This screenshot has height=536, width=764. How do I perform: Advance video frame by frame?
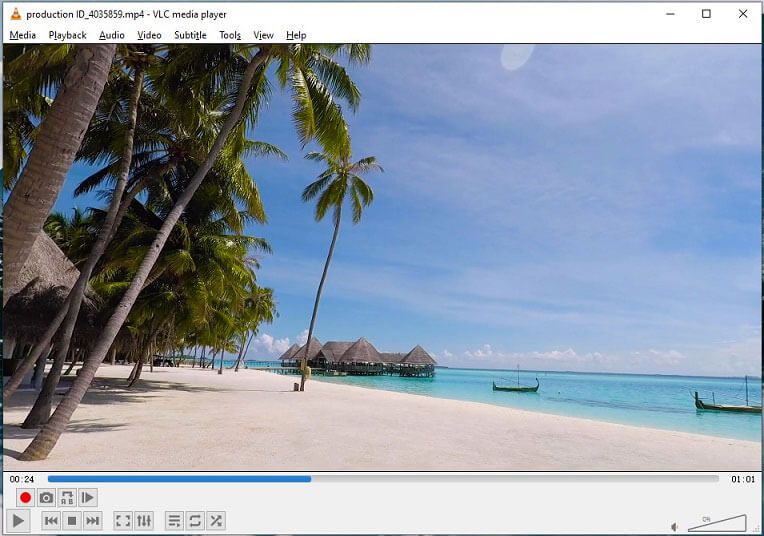(x=88, y=498)
